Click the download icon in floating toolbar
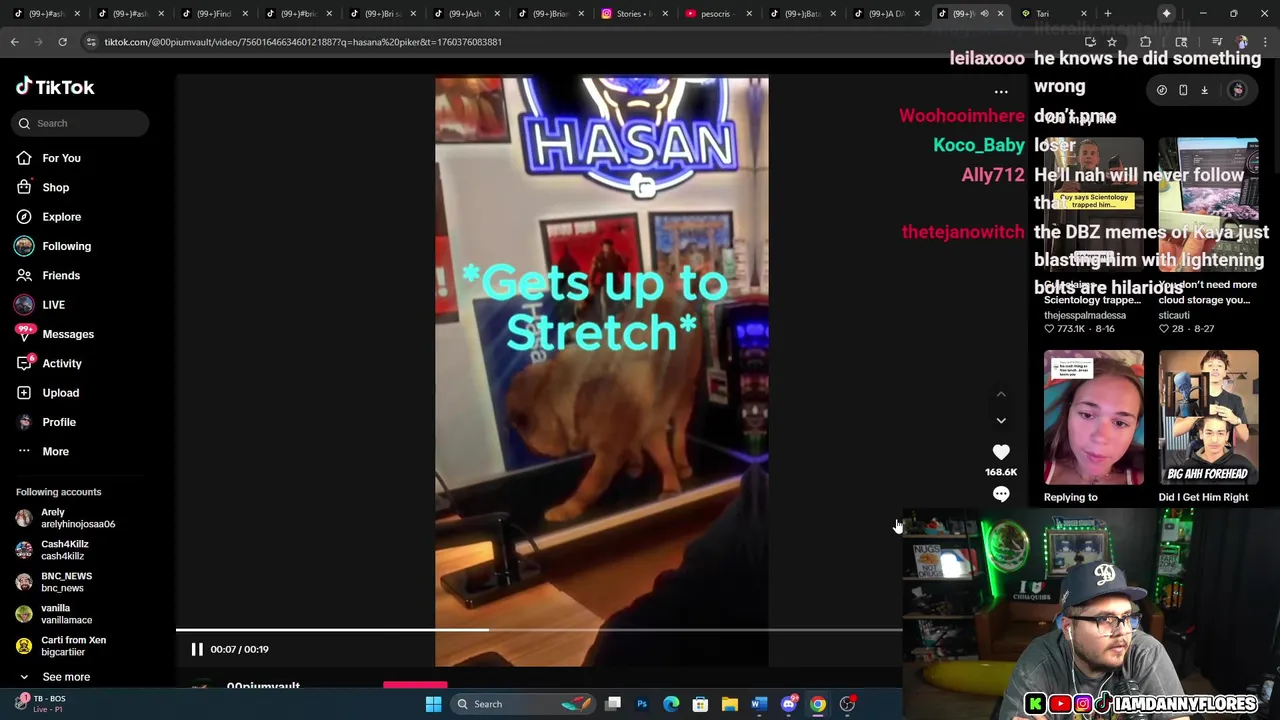 click(x=1205, y=90)
